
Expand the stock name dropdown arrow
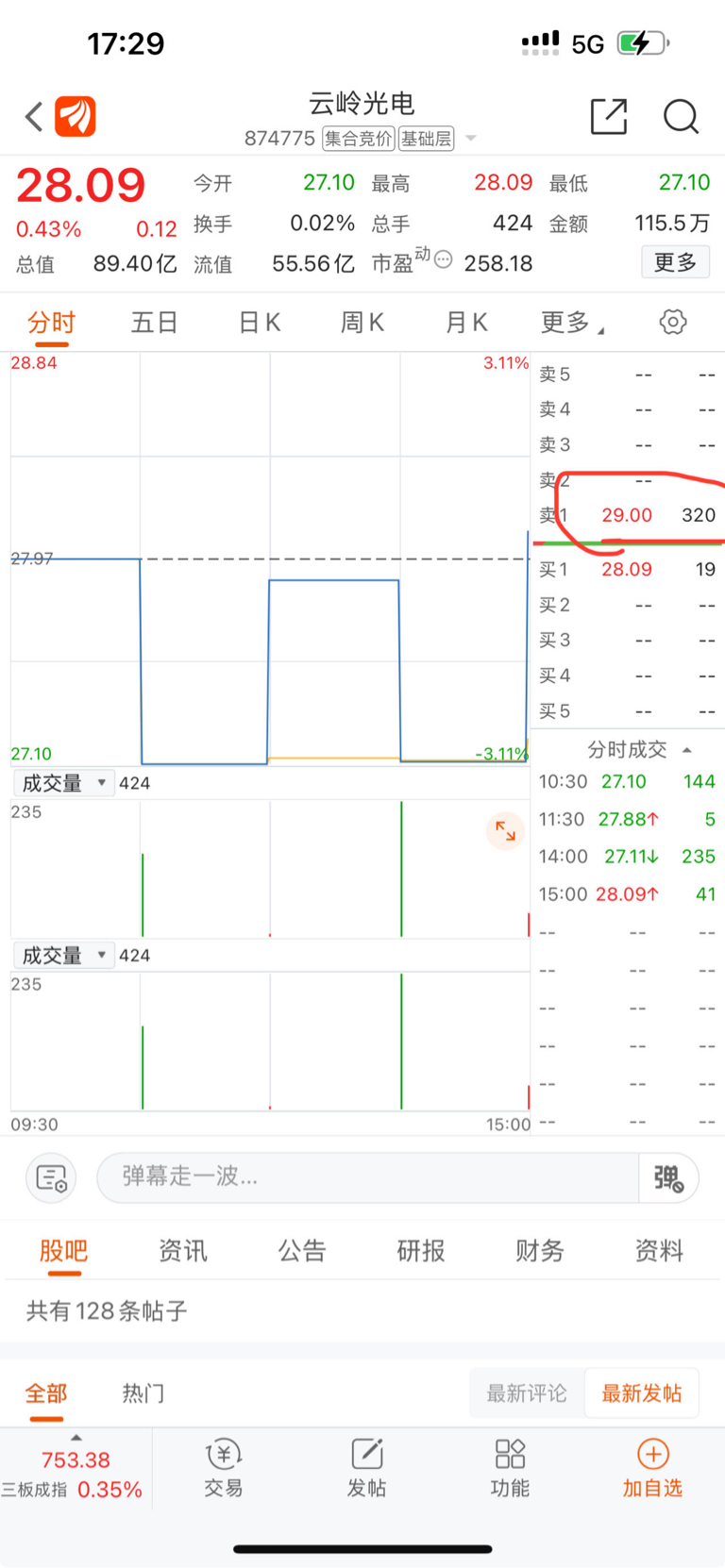(x=471, y=139)
